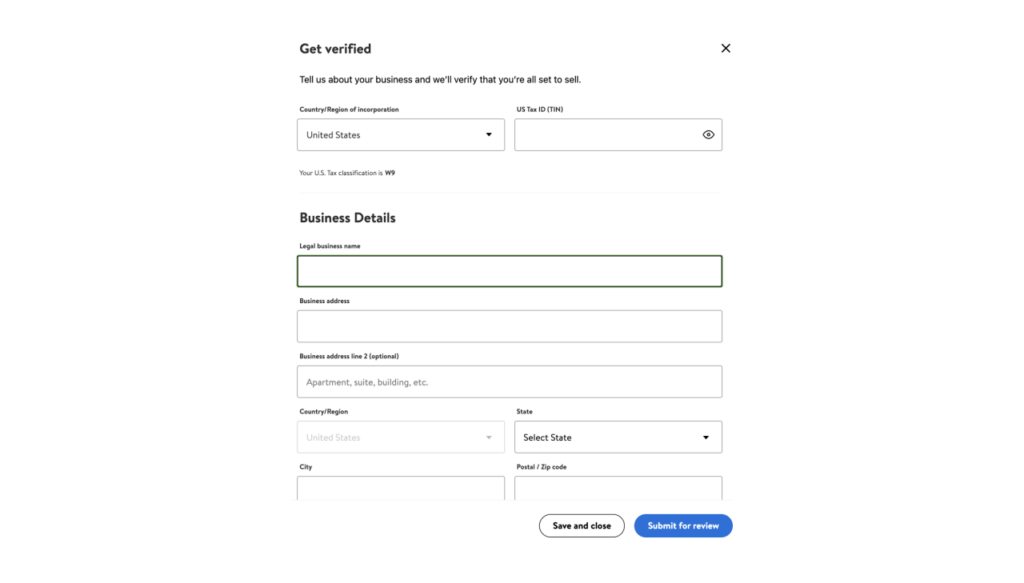Click the Apartment, suite, building optional field
The image size is (1024, 583).
pyautogui.click(x=509, y=381)
